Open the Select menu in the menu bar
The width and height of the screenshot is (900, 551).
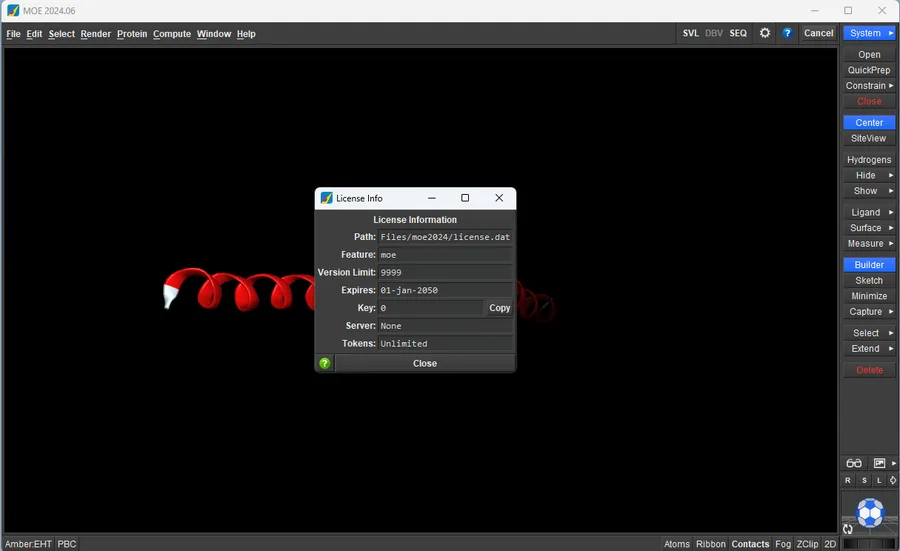(x=61, y=34)
